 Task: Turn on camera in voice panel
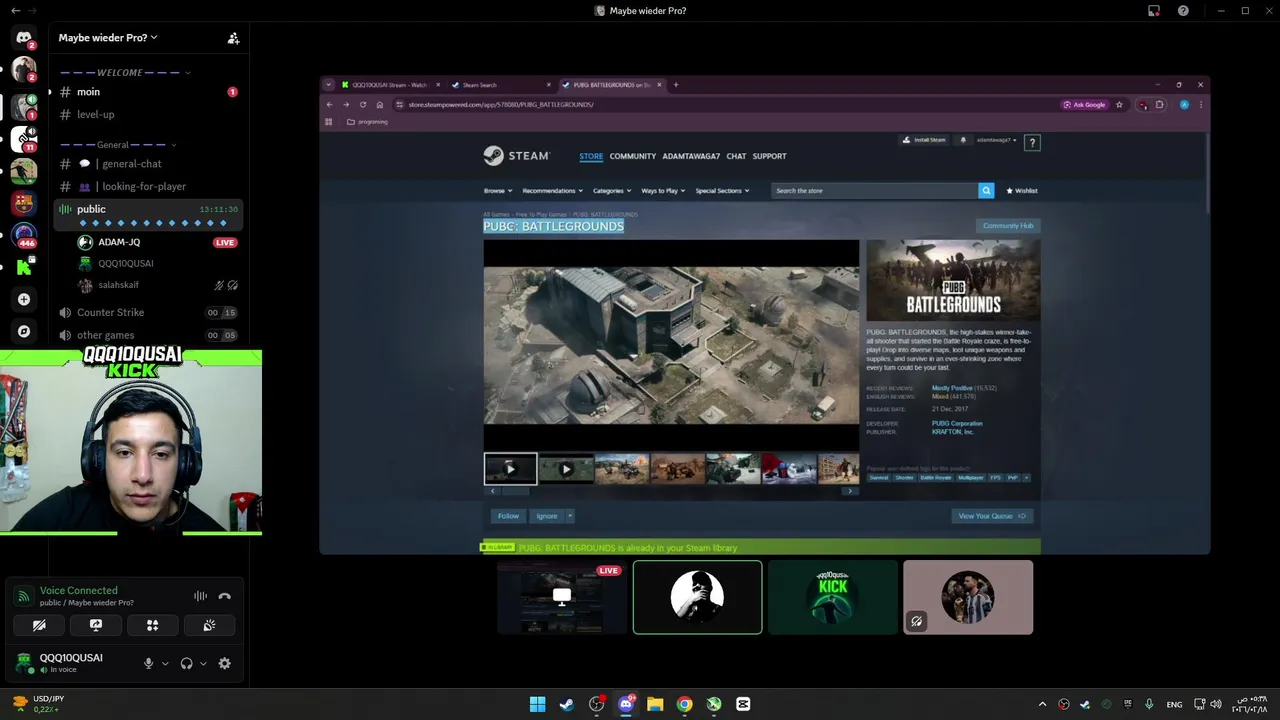39,625
